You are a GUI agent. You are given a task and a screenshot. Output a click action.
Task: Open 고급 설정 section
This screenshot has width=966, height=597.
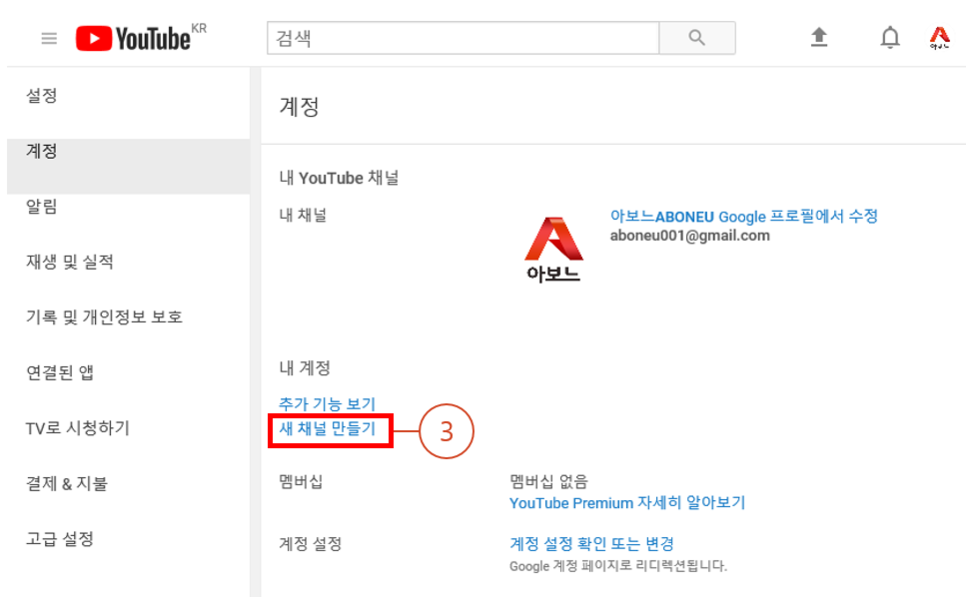[60, 538]
